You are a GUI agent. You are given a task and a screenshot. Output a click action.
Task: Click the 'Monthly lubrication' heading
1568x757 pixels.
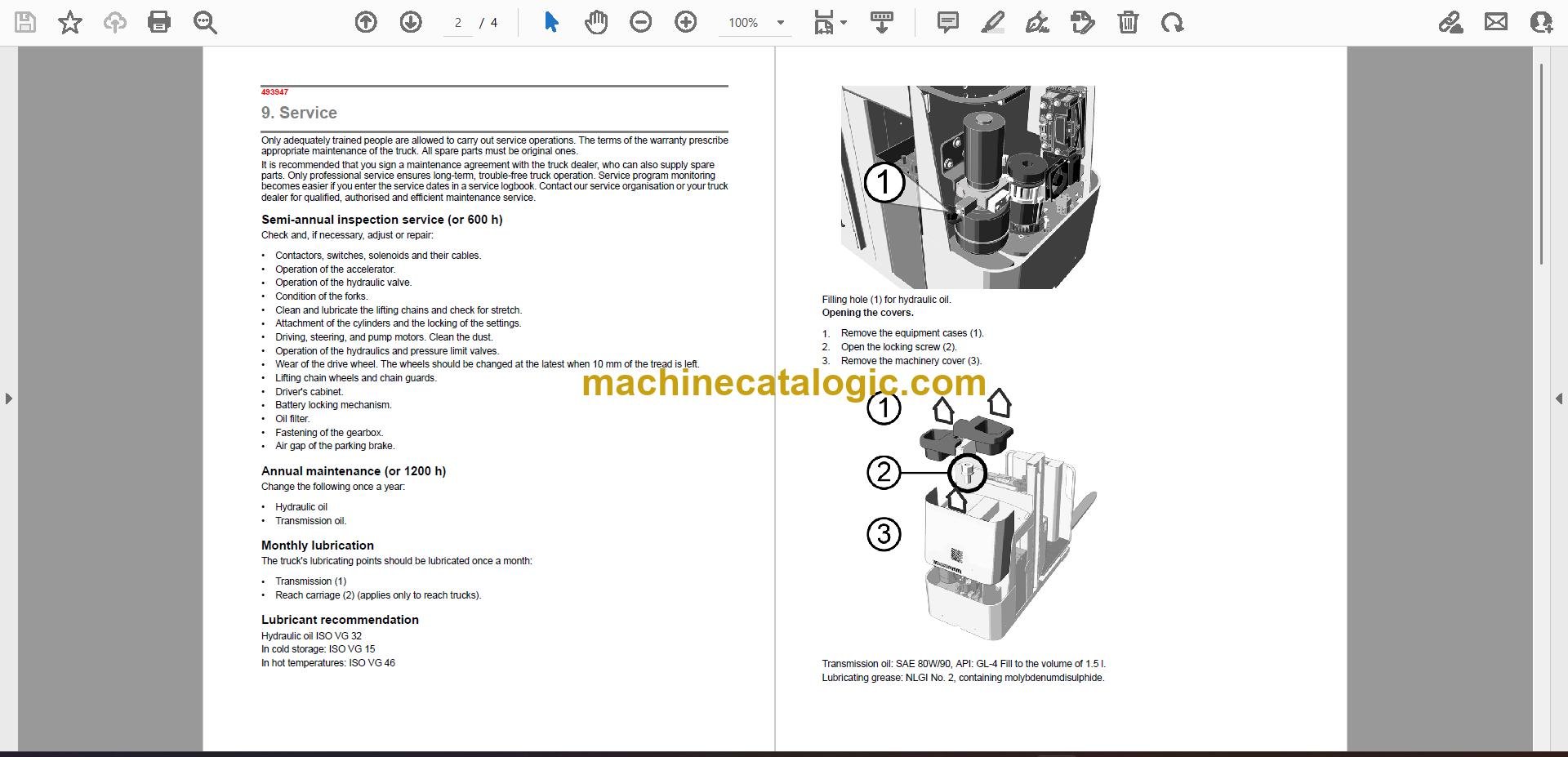point(317,545)
